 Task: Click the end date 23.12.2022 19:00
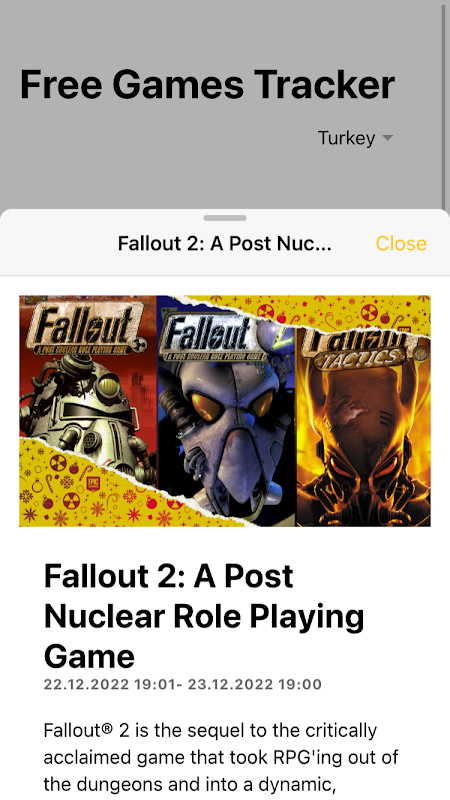pyautogui.click(x=255, y=684)
